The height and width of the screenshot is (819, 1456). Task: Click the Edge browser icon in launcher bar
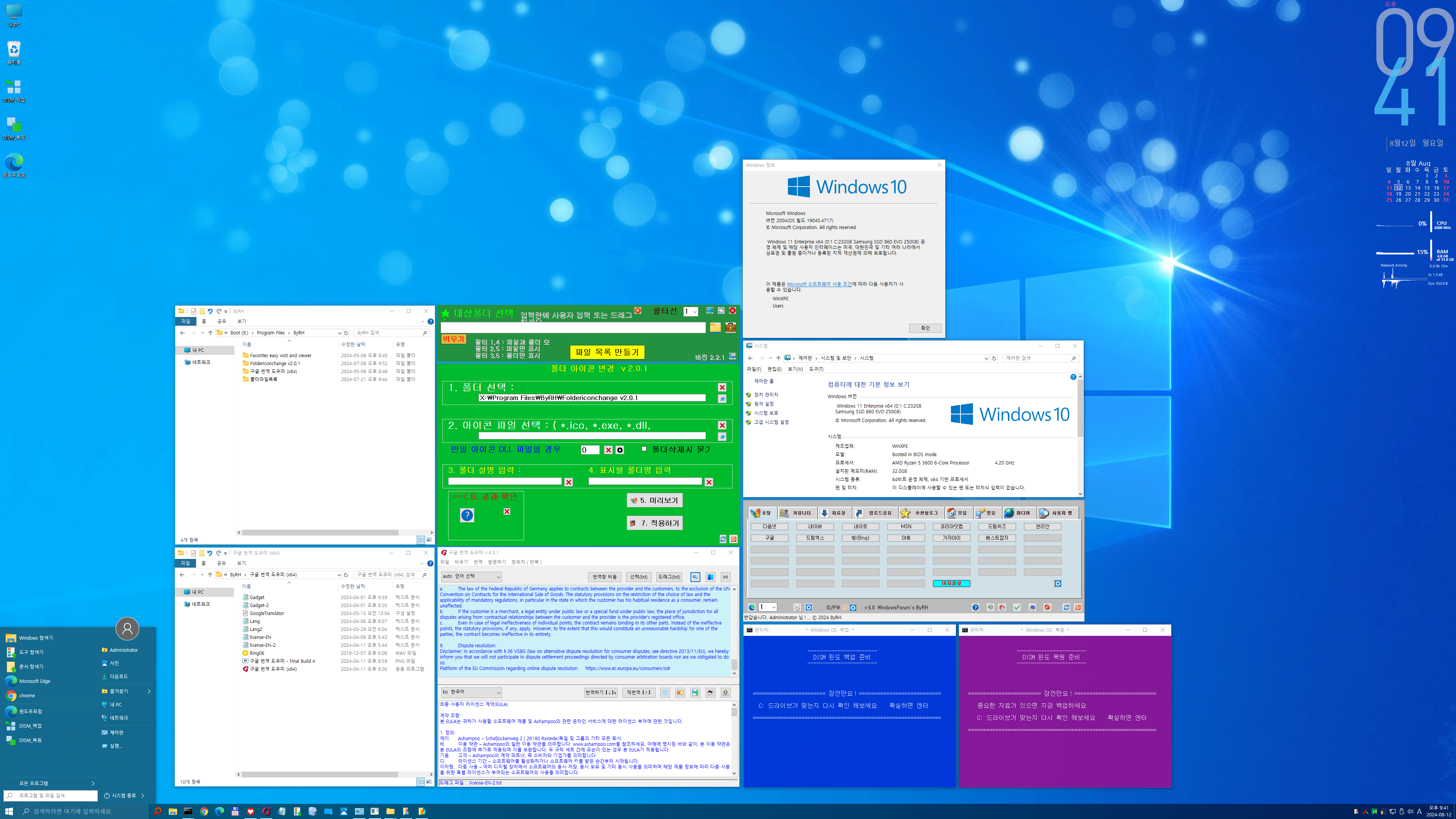tap(752, 607)
